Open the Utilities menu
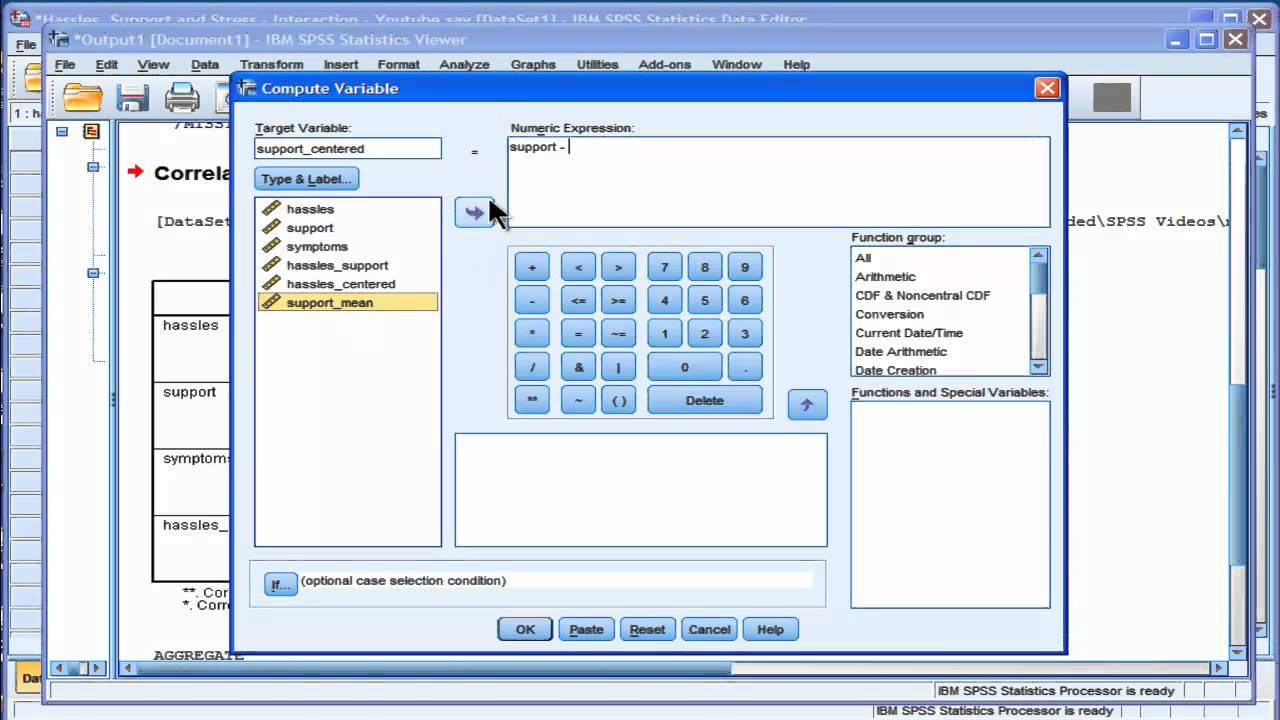The image size is (1280, 720). (597, 64)
